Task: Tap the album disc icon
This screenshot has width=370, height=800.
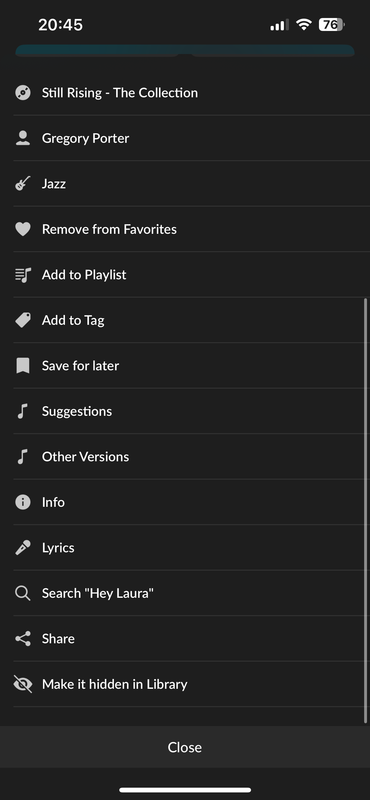Action: pyautogui.click(x=22, y=93)
